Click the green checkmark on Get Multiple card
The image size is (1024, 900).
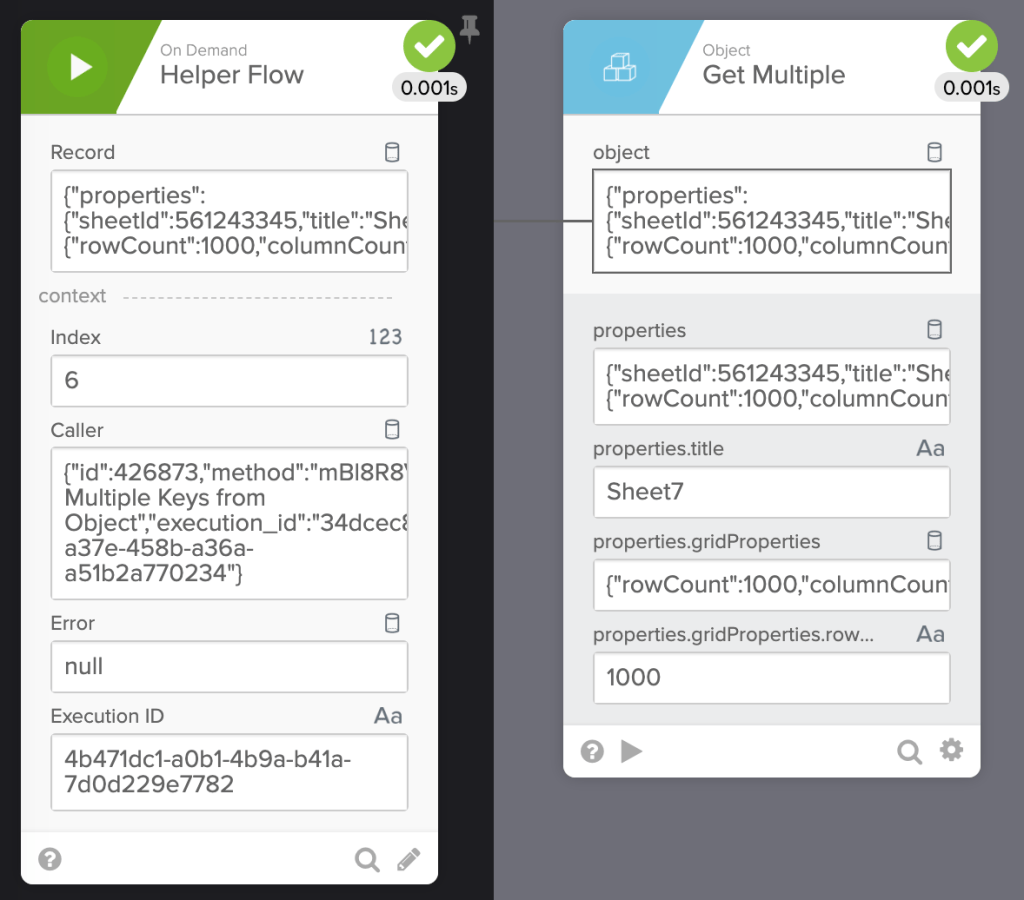click(x=971, y=45)
